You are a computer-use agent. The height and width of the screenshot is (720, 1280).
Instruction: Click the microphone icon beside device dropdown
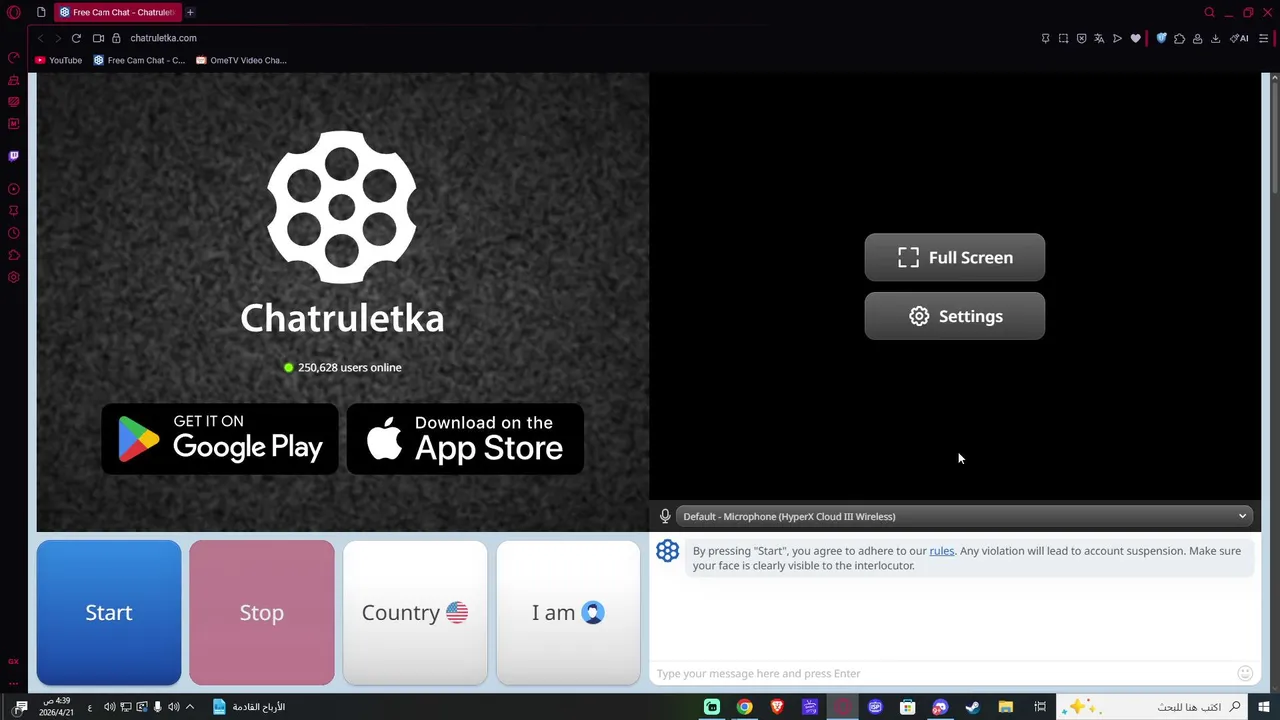(665, 516)
